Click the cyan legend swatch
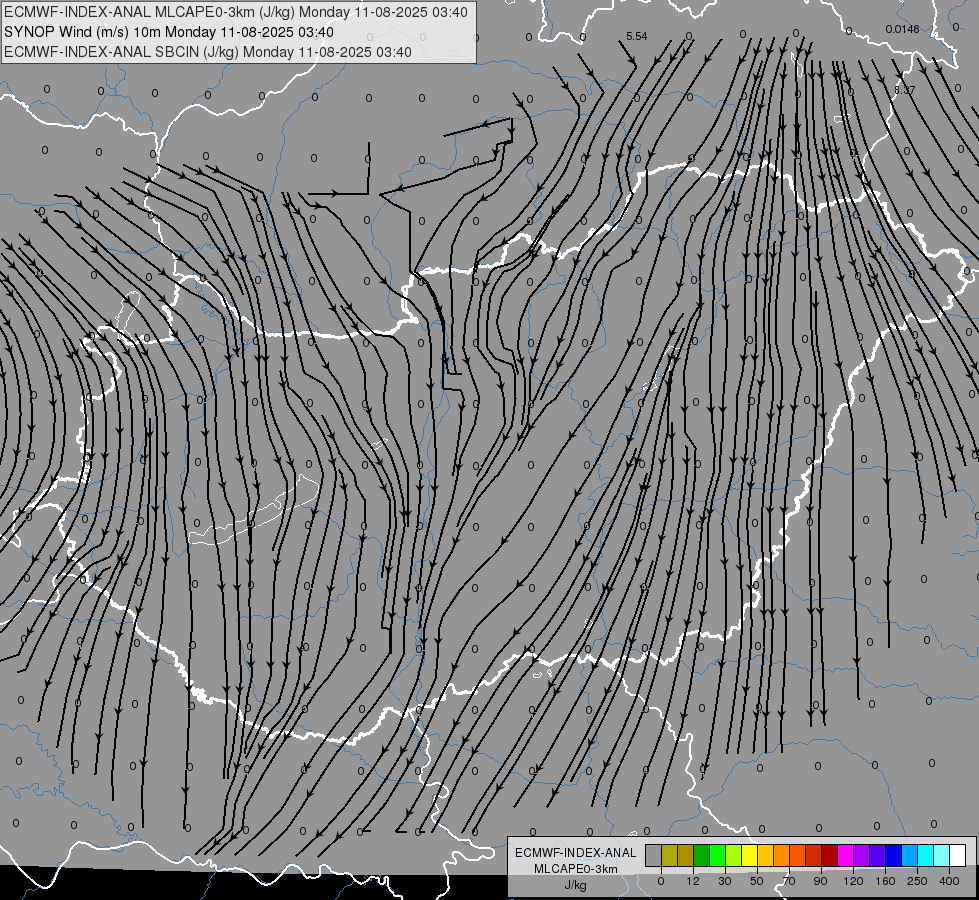This screenshot has width=979, height=900. pyautogui.click(x=924, y=855)
